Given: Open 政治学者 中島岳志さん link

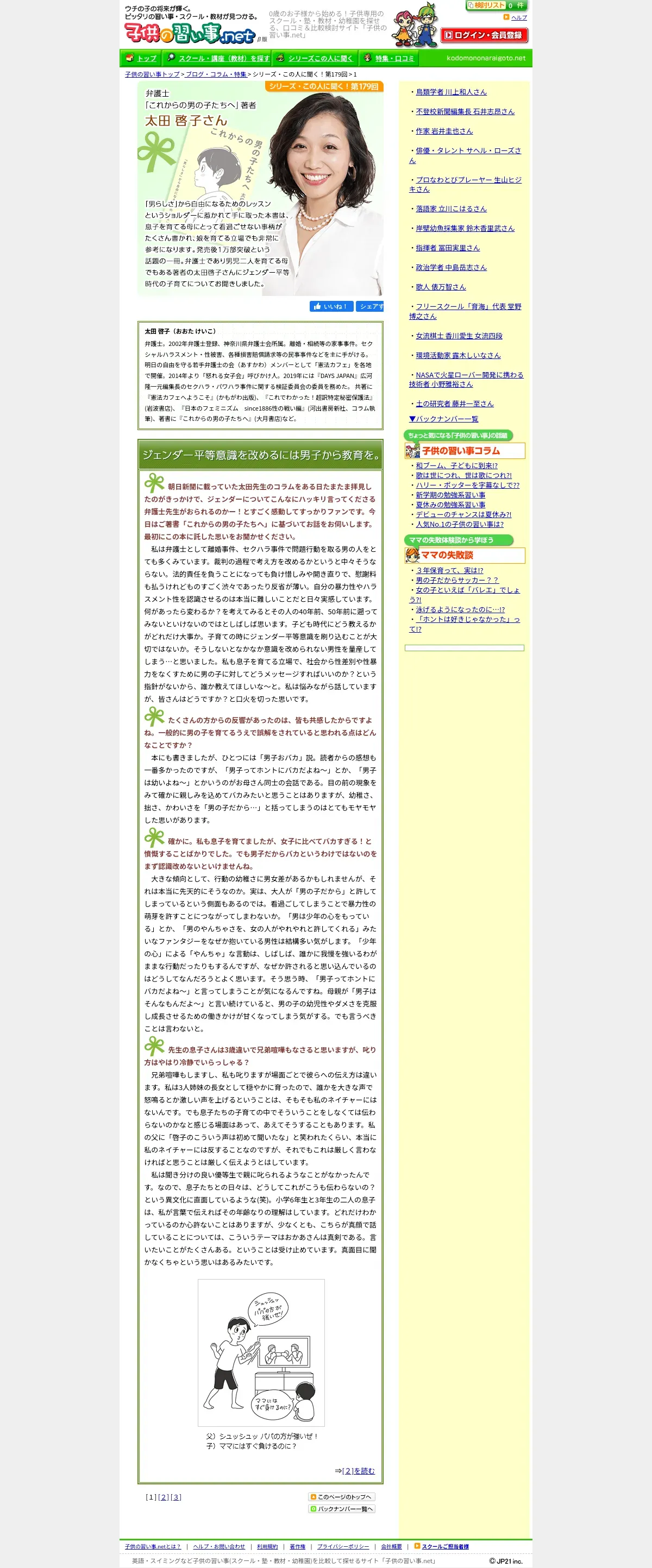Looking at the screenshot, I should (x=450, y=267).
